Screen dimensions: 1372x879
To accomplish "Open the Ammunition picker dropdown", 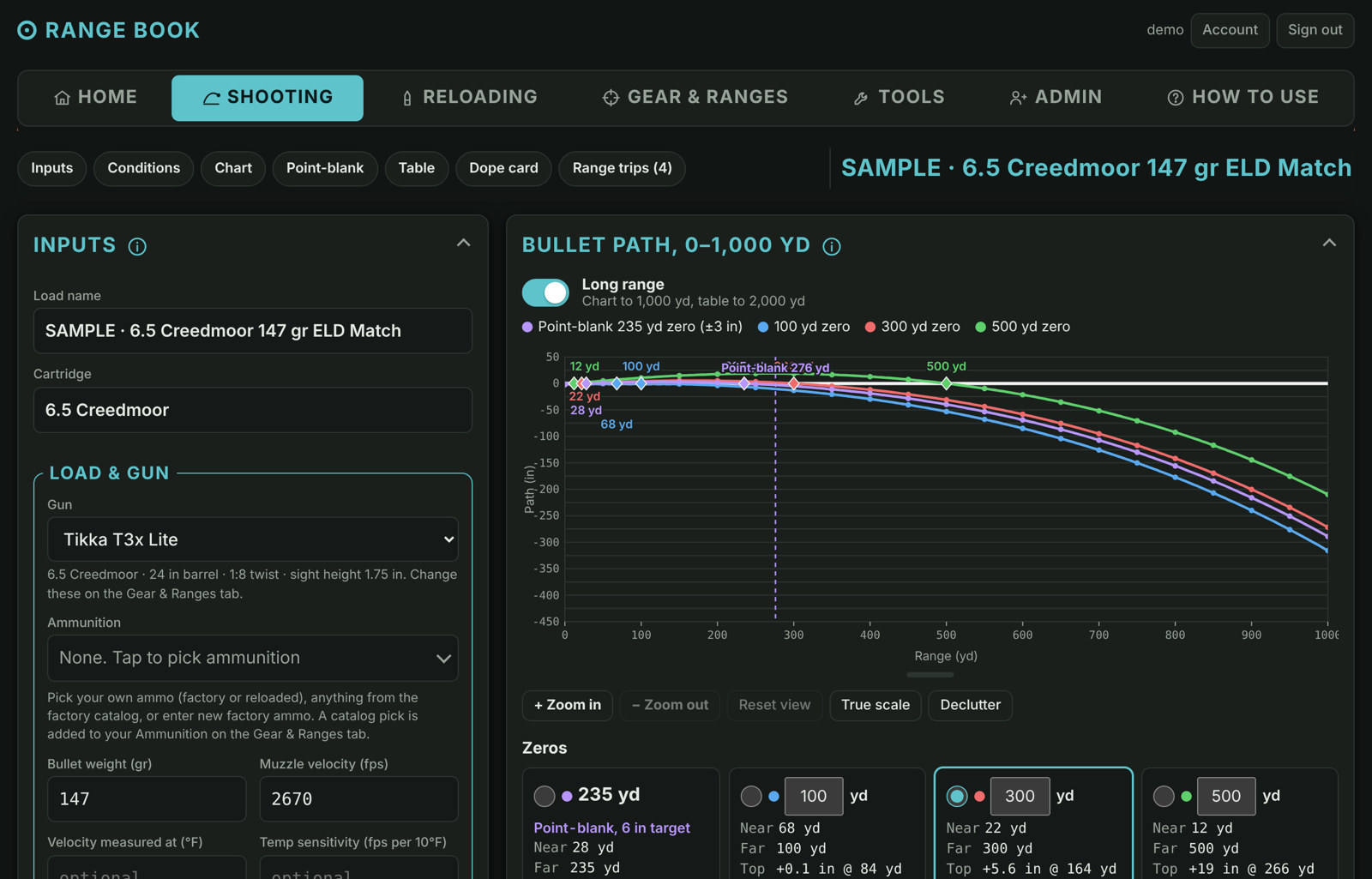I will tap(253, 658).
